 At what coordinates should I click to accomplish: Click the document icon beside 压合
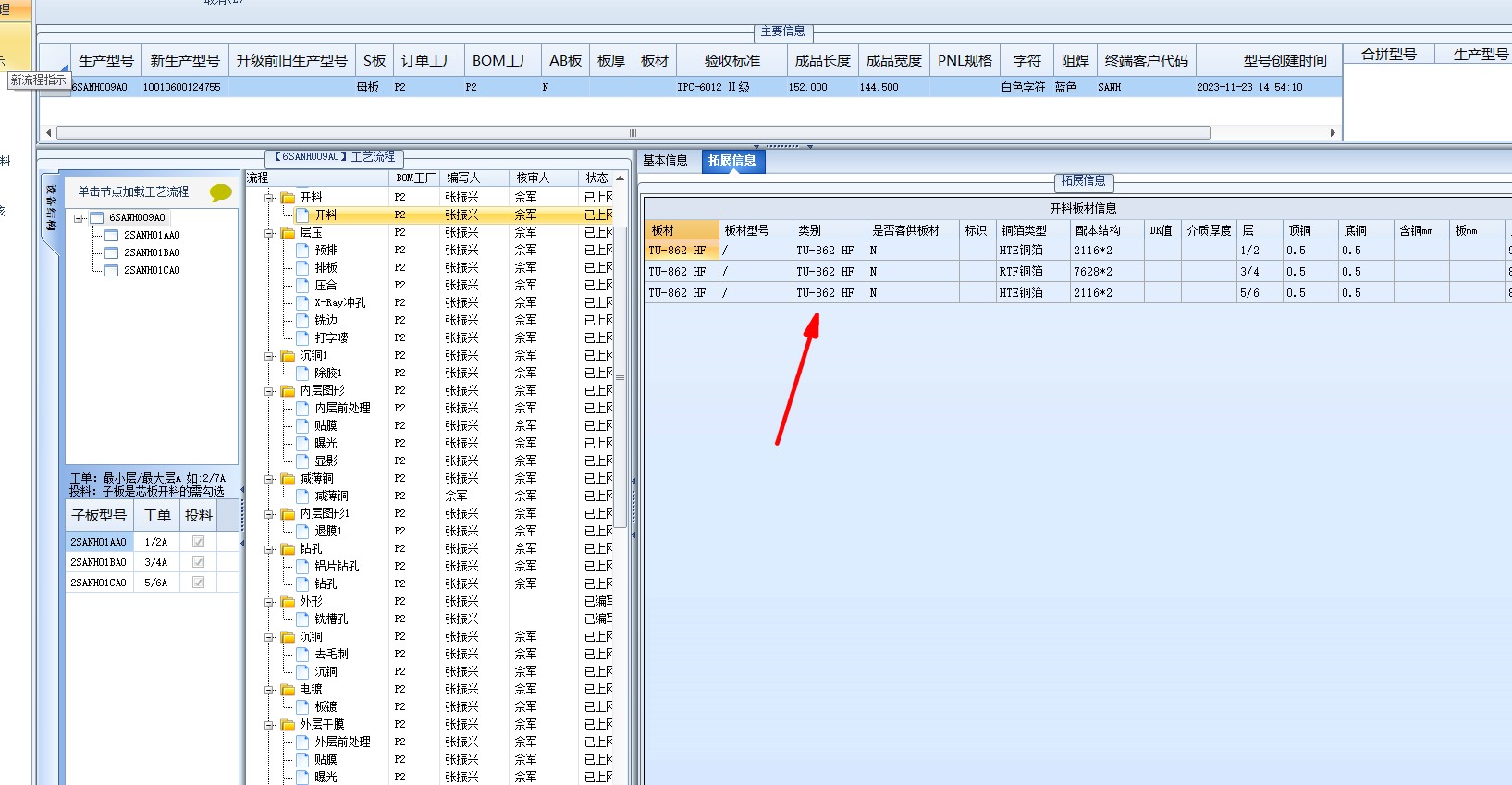click(x=302, y=286)
